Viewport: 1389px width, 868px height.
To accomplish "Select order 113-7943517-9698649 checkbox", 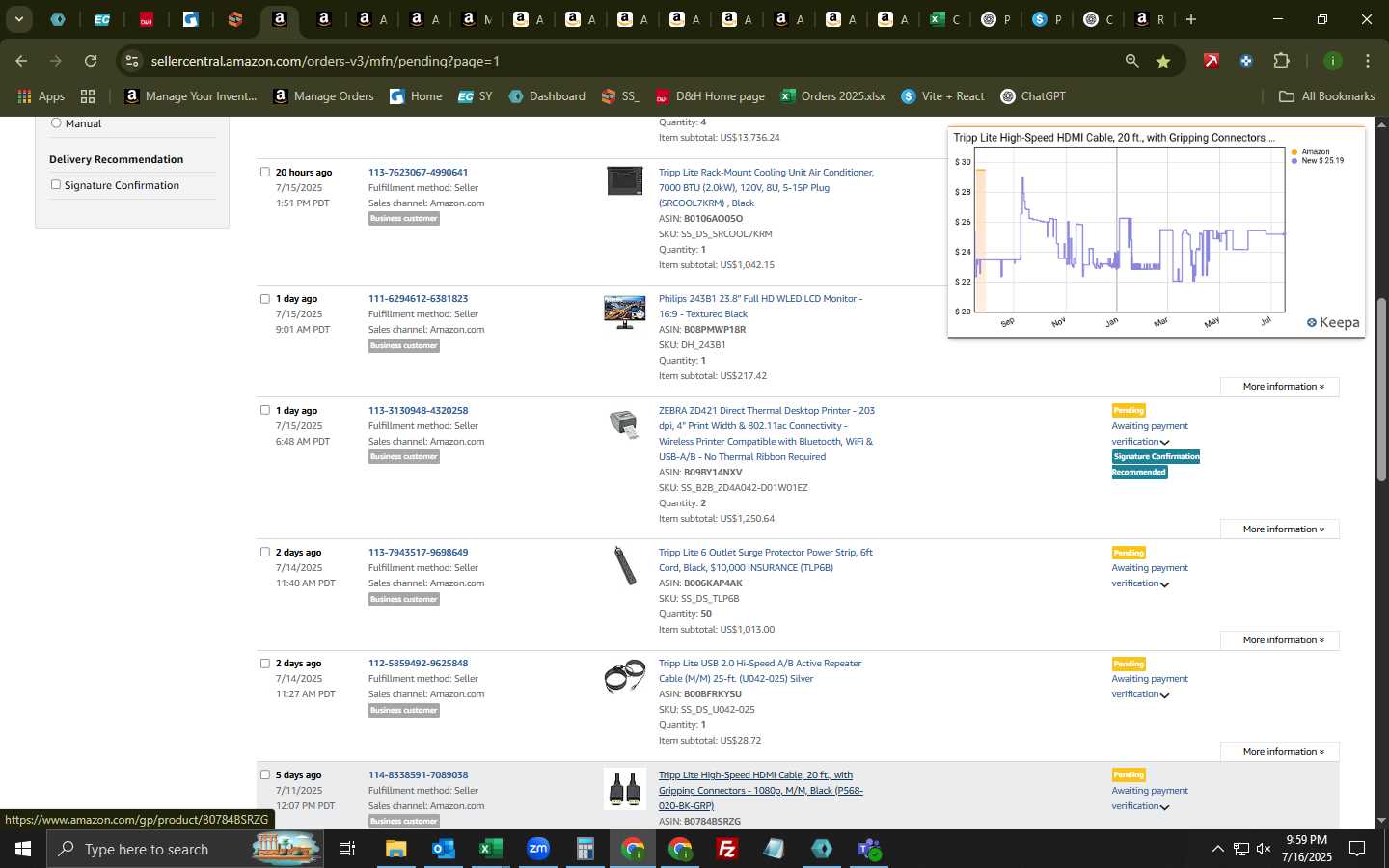I will click(265, 552).
